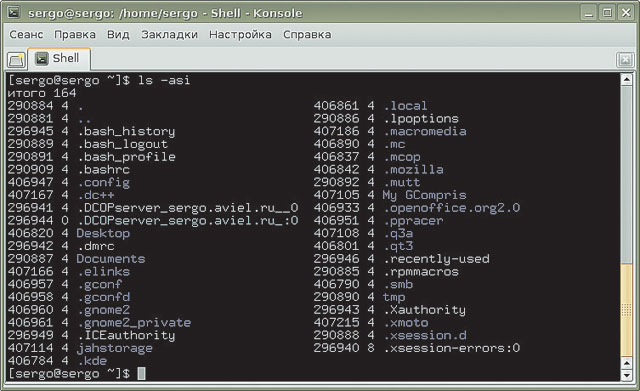Click the '.bash_profile' entry
The height and width of the screenshot is (391, 640).
click(x=126, y=157)
